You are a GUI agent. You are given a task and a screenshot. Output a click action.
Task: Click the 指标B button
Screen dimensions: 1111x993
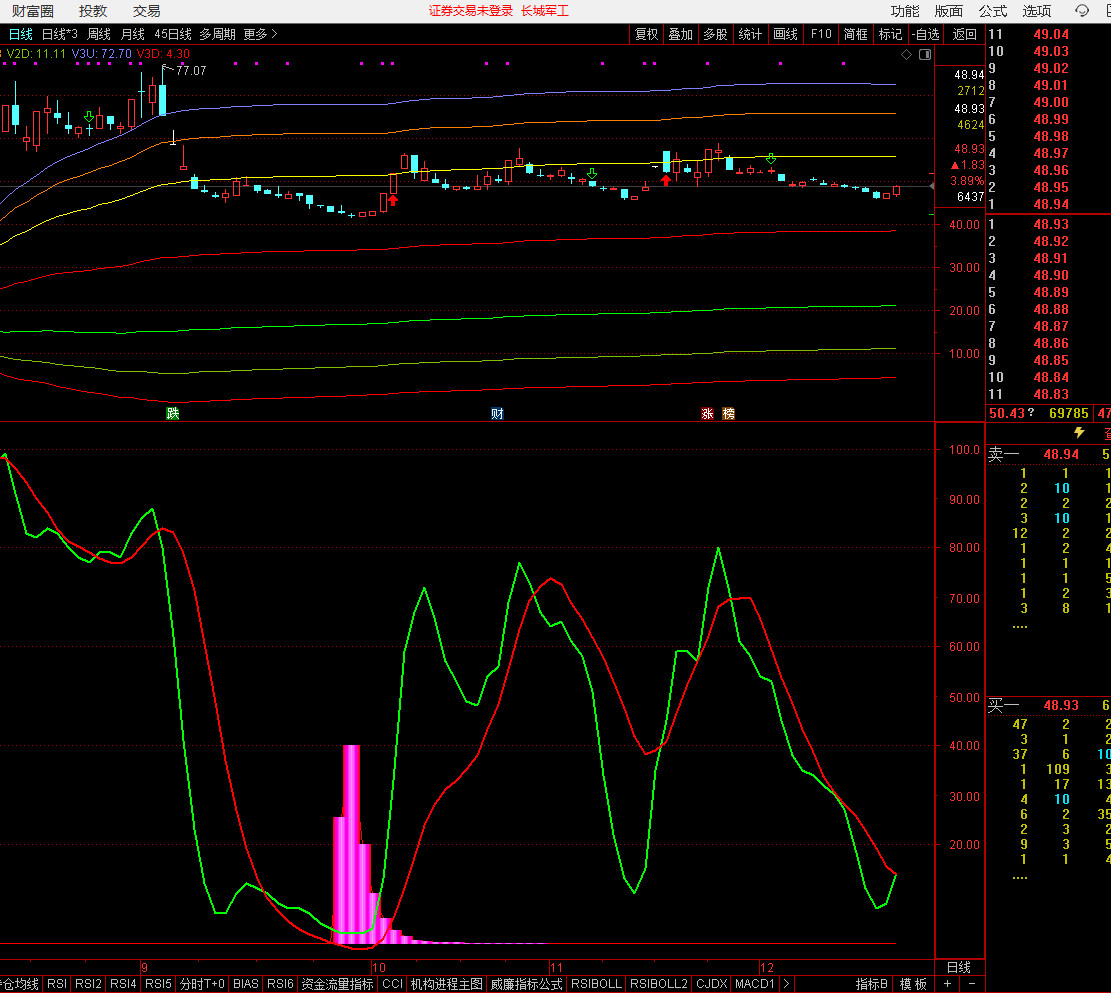click(x=872, y=984)
